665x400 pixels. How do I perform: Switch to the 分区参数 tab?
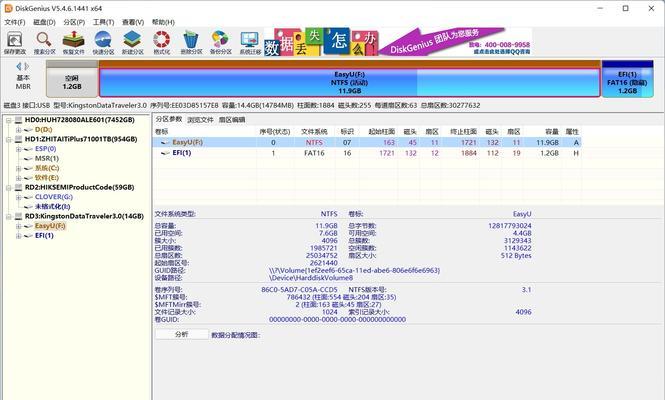169,119
